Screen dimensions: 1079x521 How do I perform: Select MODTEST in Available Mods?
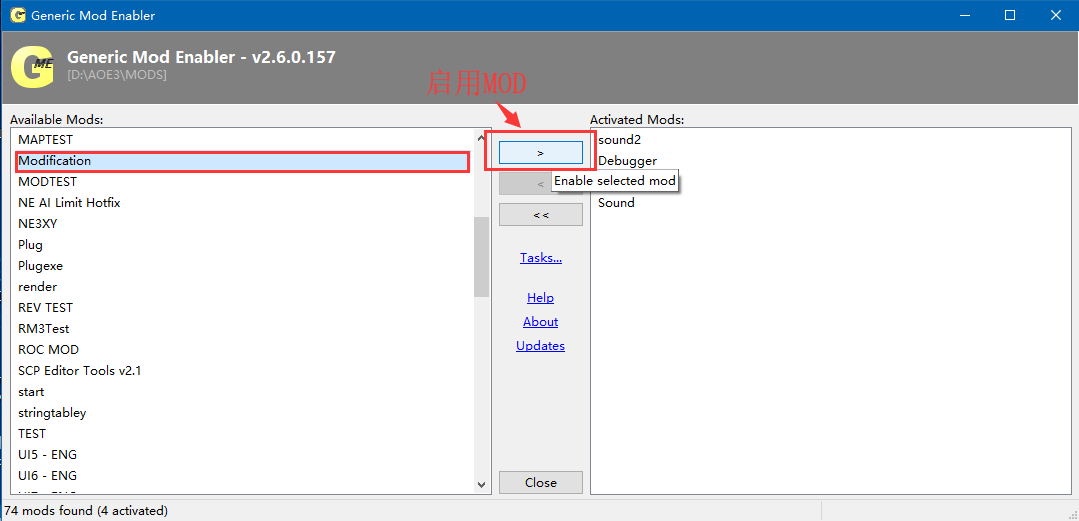click(242, 182)
